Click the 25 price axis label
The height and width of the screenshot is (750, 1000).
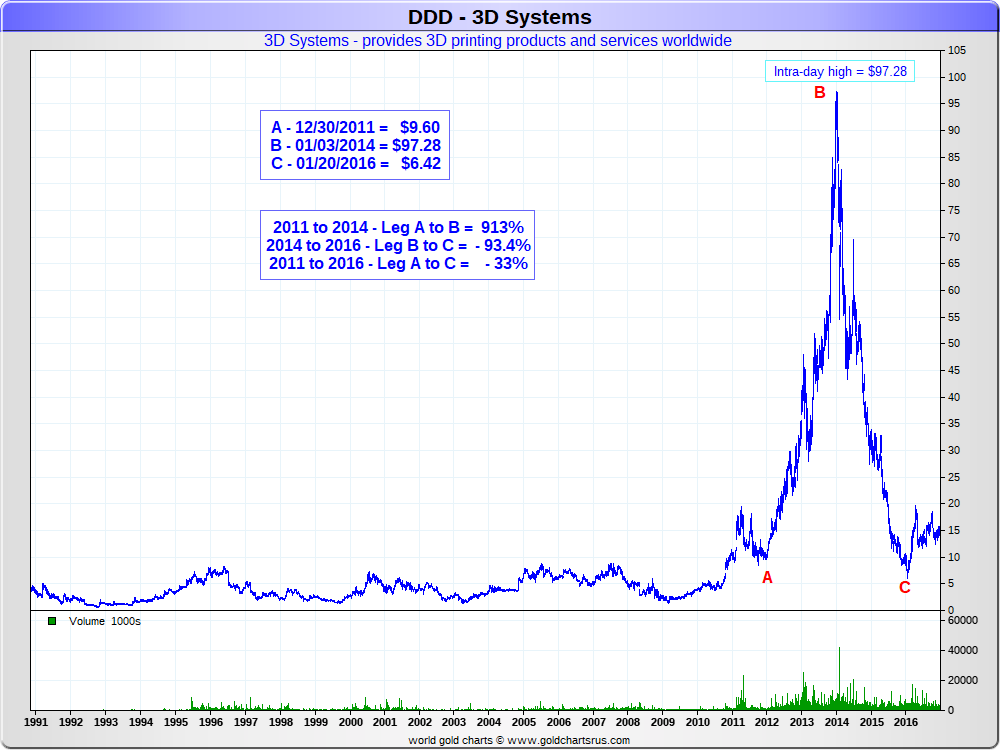point(954,477)
